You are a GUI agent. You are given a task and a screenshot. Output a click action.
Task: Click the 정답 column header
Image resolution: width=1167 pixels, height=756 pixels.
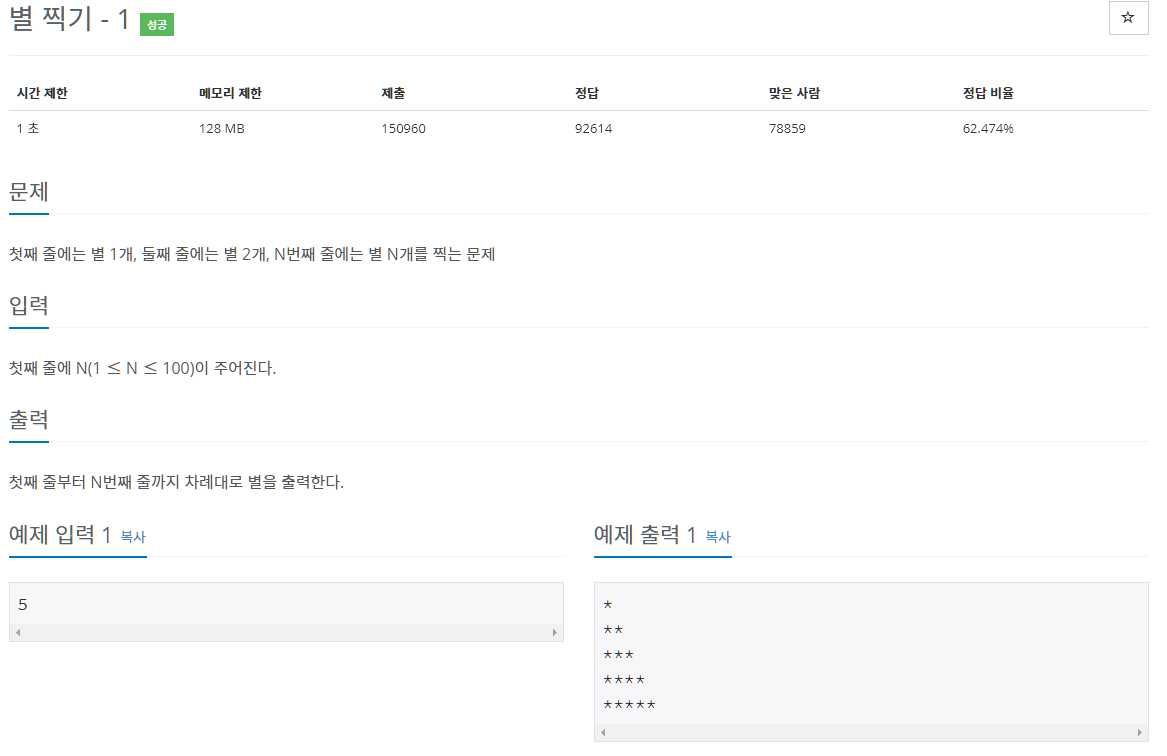click(586, 93)
